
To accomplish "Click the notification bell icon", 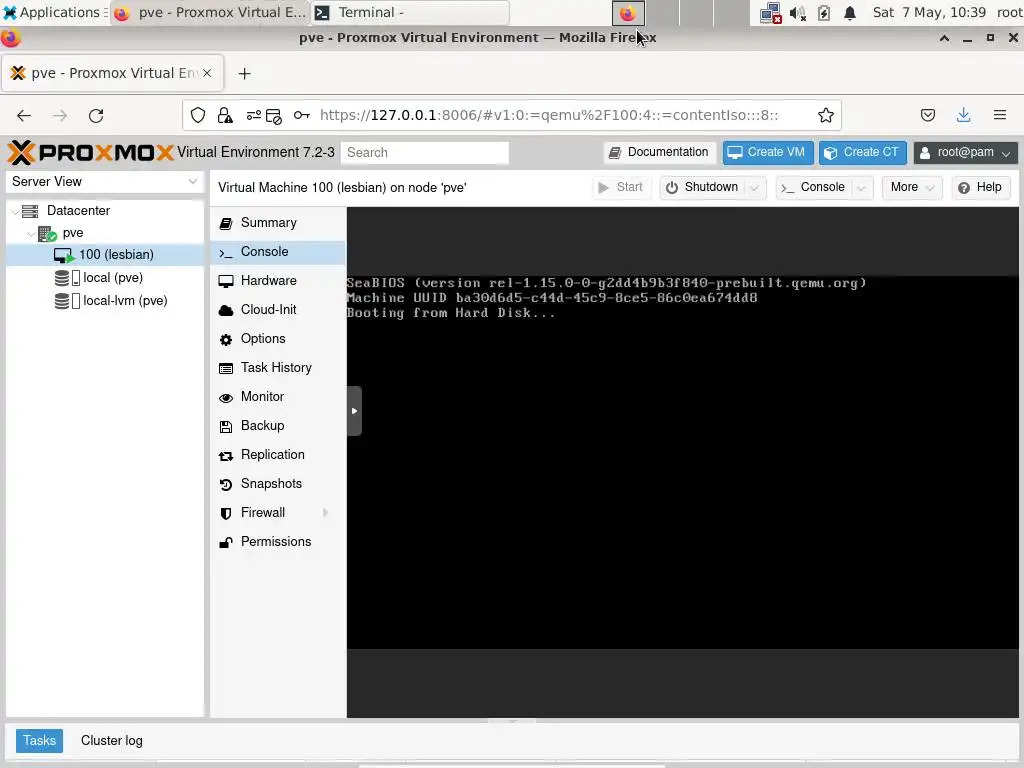I will [850, 13].
